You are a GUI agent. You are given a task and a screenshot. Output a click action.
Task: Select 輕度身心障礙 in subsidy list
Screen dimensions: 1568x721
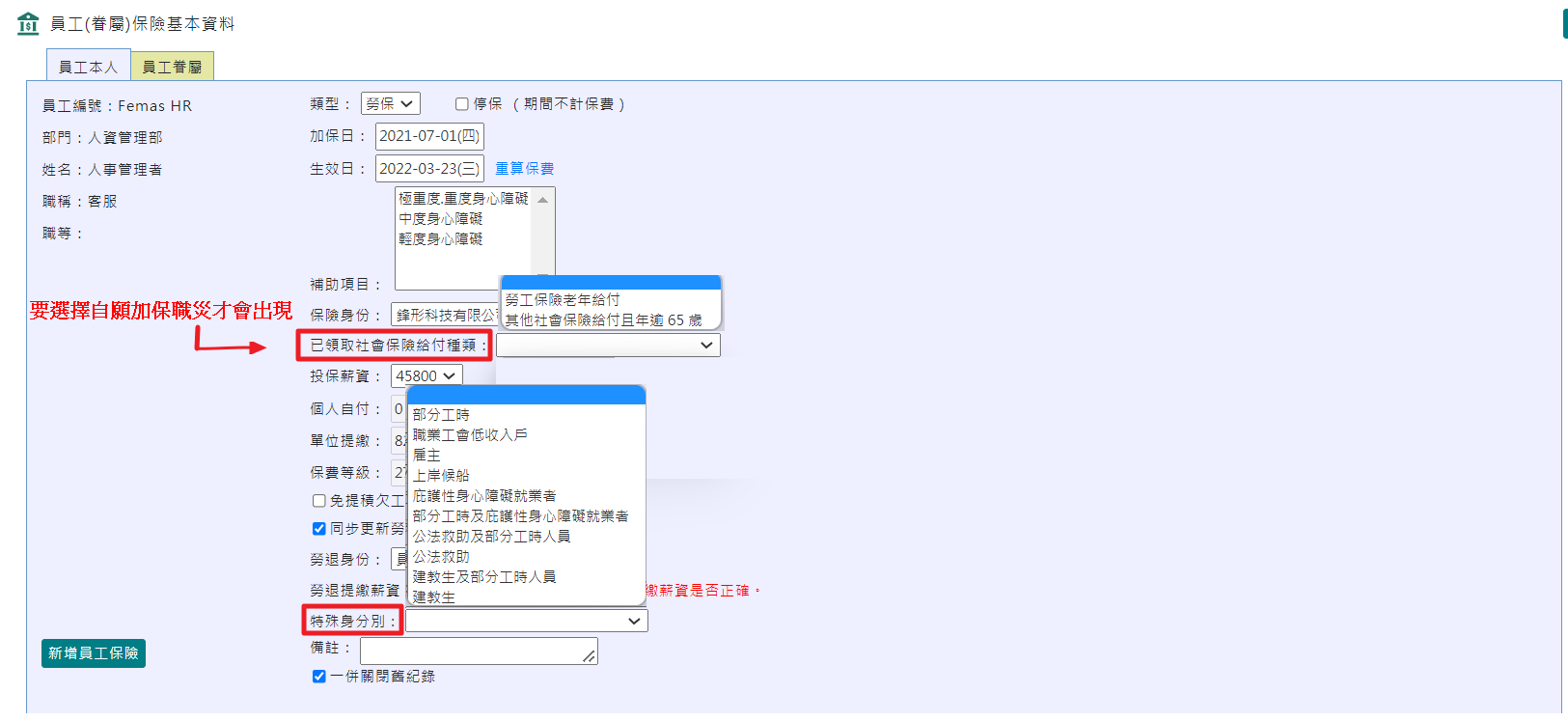point(441,239)
